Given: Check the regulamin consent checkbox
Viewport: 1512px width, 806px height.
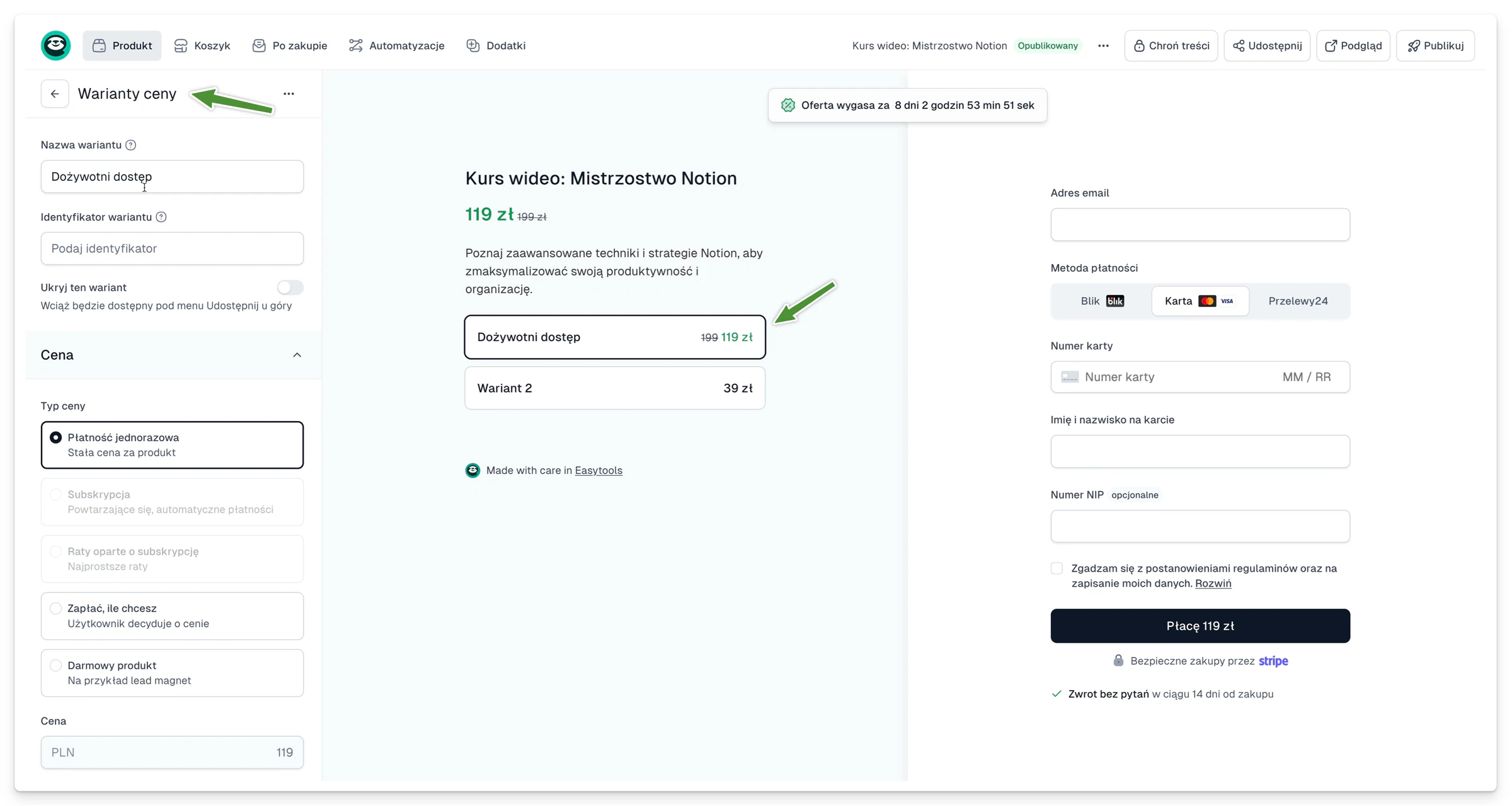Looking at the screenshot, I should (x=1057, y=568).
